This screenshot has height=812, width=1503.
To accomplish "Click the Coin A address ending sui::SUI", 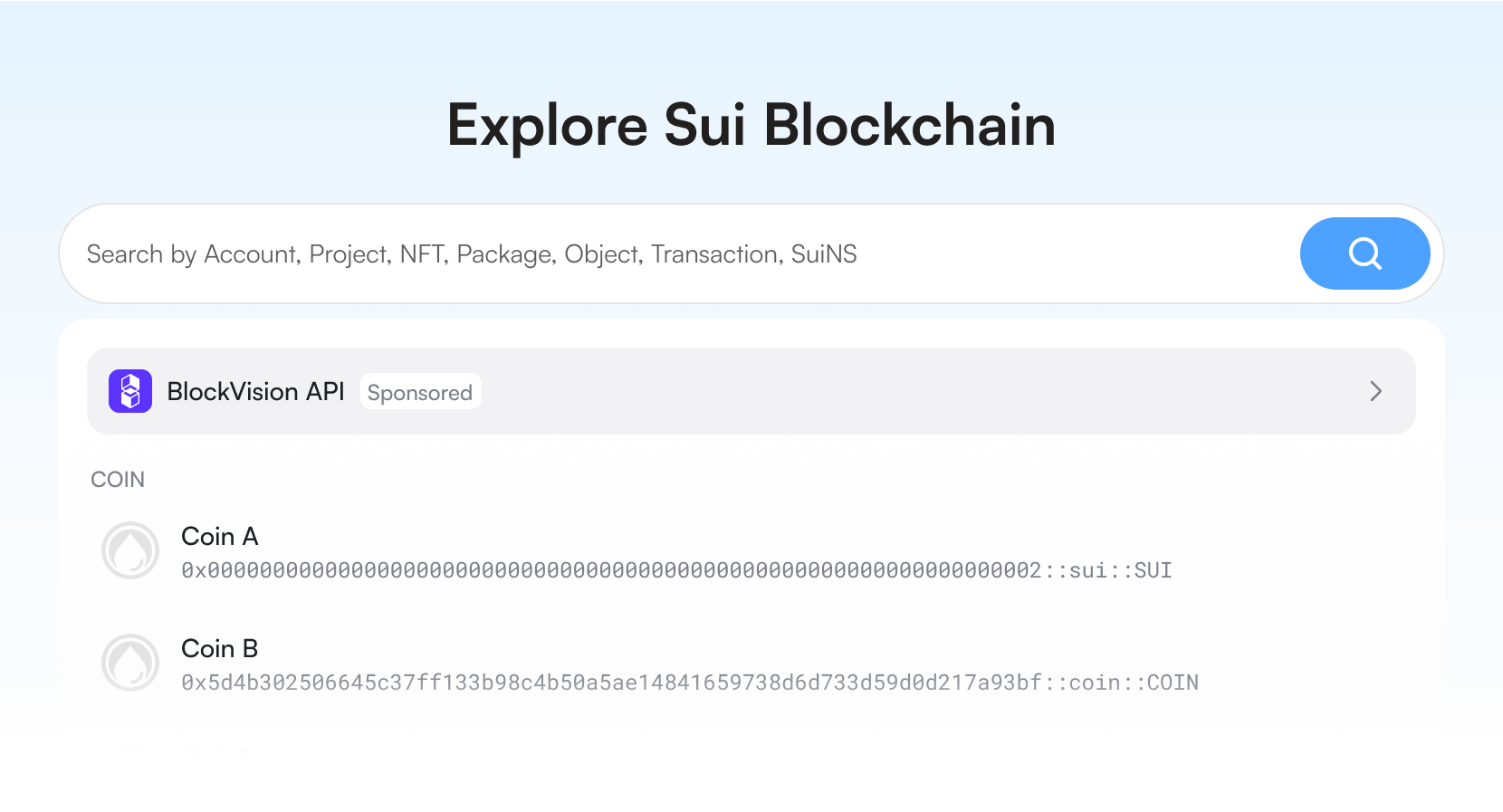I will click(x=676, y=570).
